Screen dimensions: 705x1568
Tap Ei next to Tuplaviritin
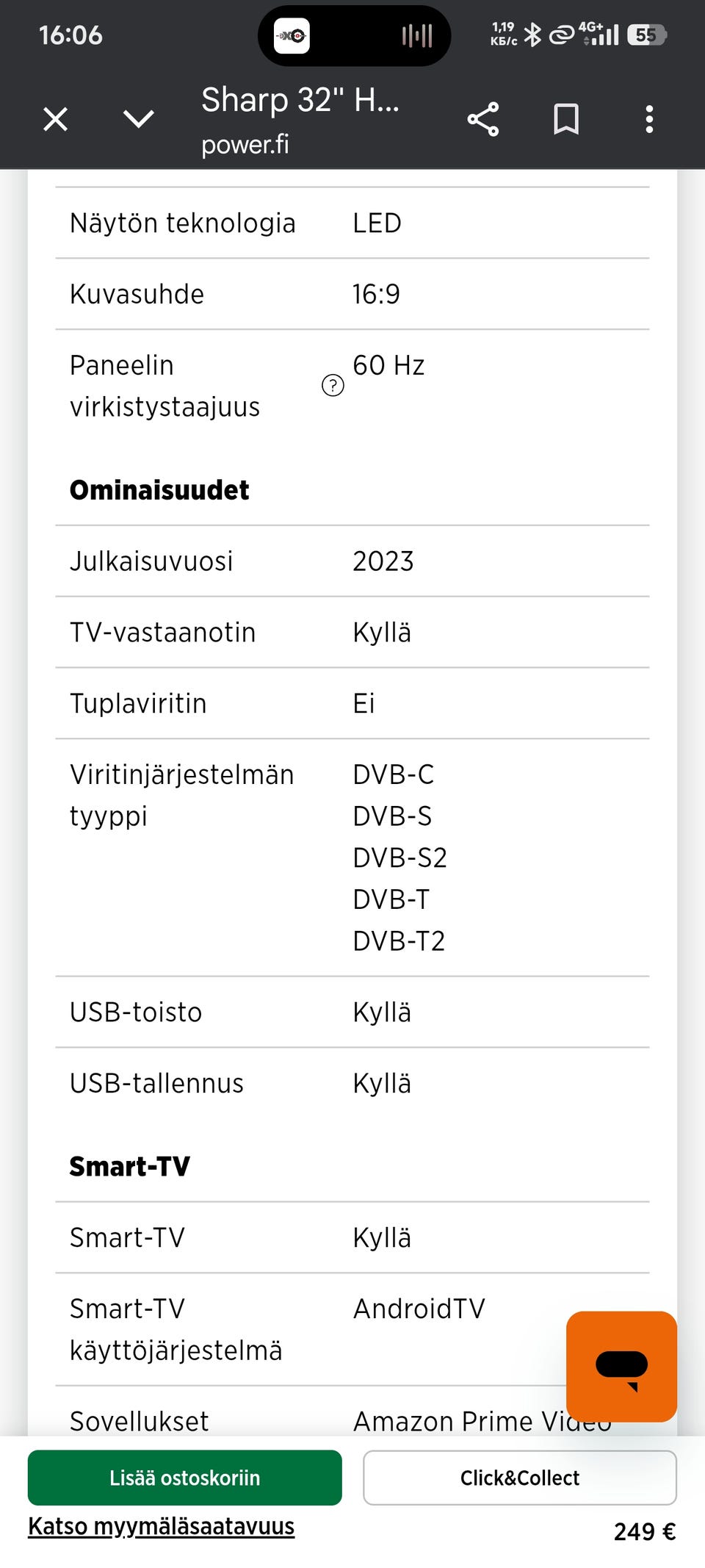tap(363, 702)
